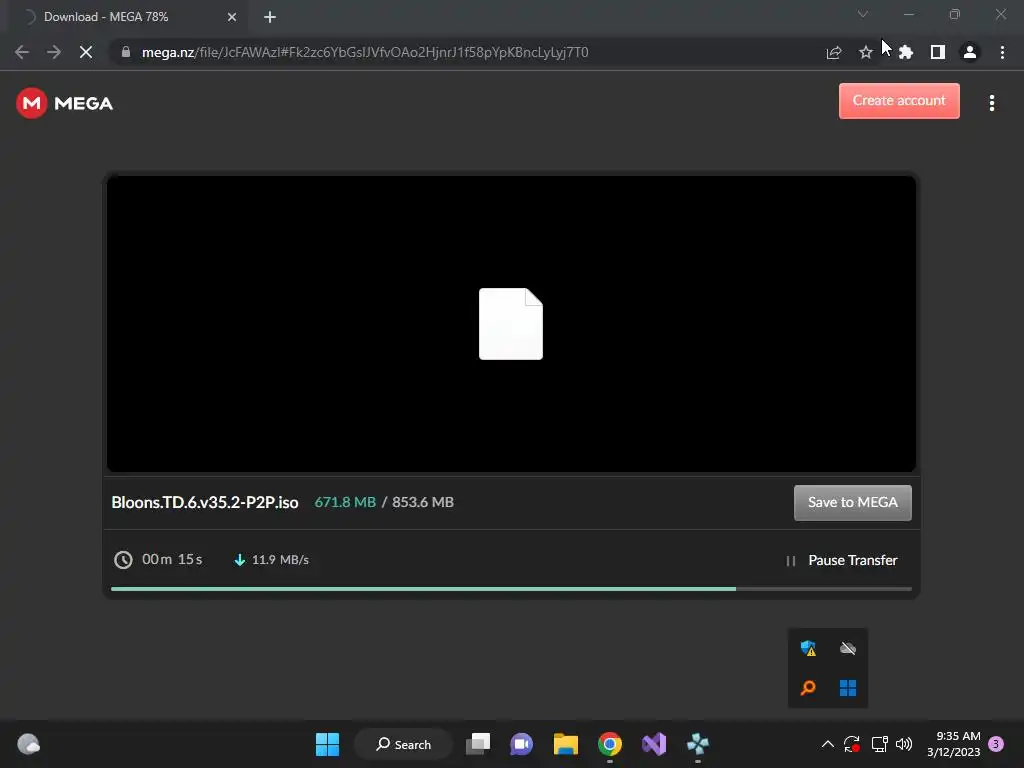Open pinwheel app on taskbar

pyautogui.click(x=697, y=744)
